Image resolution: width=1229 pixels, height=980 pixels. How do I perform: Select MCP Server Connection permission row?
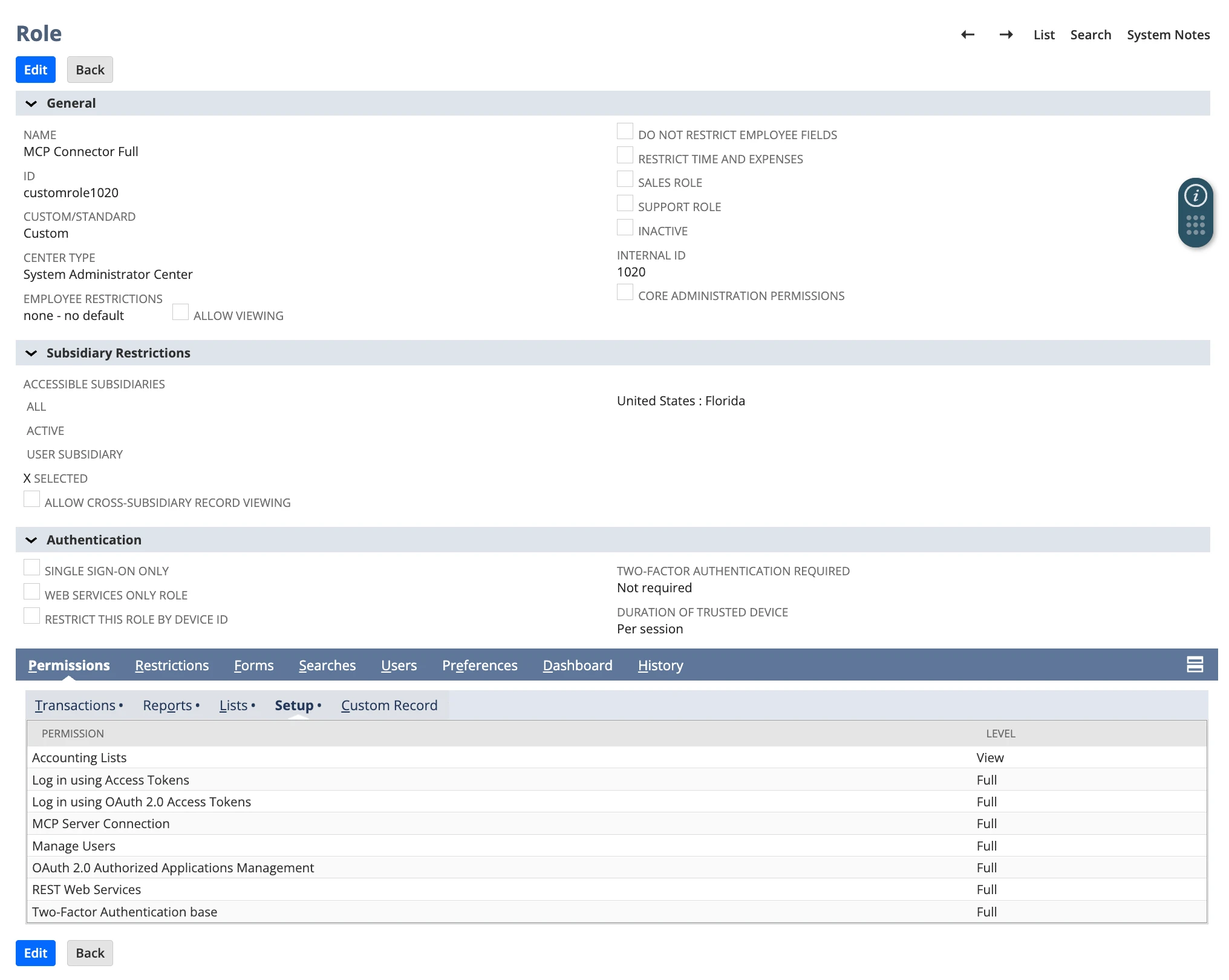pos(616,823)
